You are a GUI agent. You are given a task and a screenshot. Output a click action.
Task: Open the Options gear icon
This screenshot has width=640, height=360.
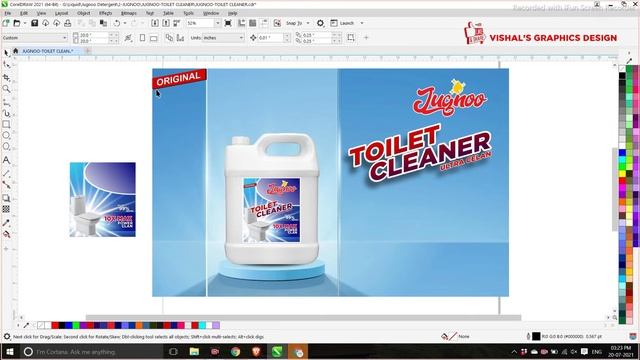tap(320, 23)
